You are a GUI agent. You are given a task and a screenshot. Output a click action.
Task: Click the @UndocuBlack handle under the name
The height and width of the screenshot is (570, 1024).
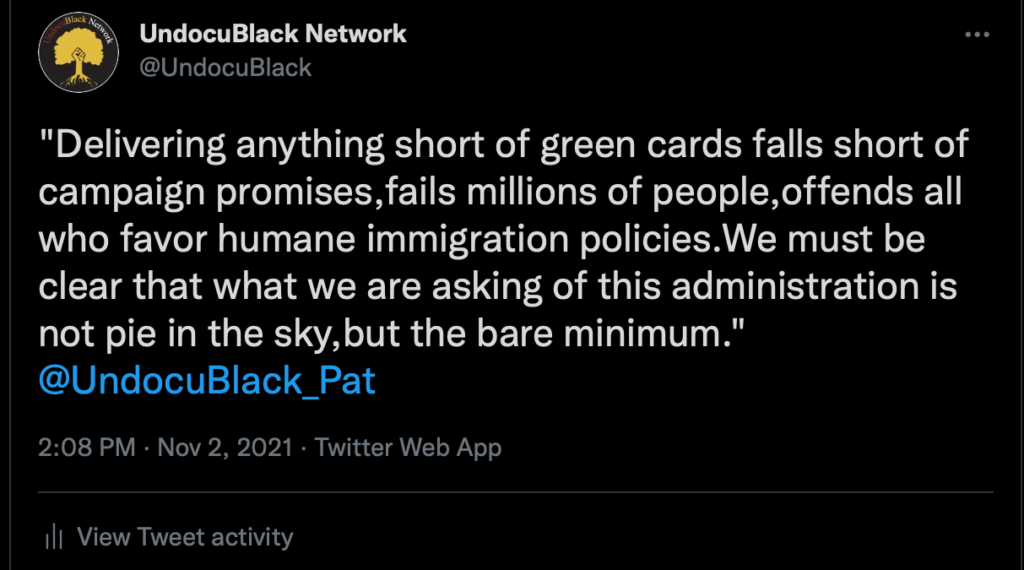point(226,67)
